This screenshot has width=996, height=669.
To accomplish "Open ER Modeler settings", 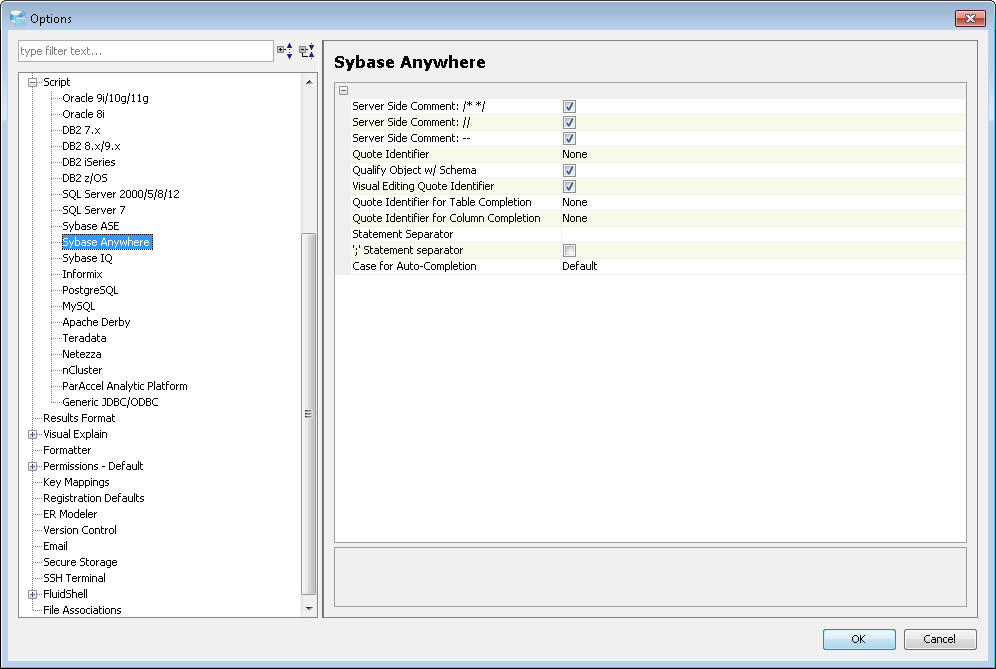I will (71, 514).
